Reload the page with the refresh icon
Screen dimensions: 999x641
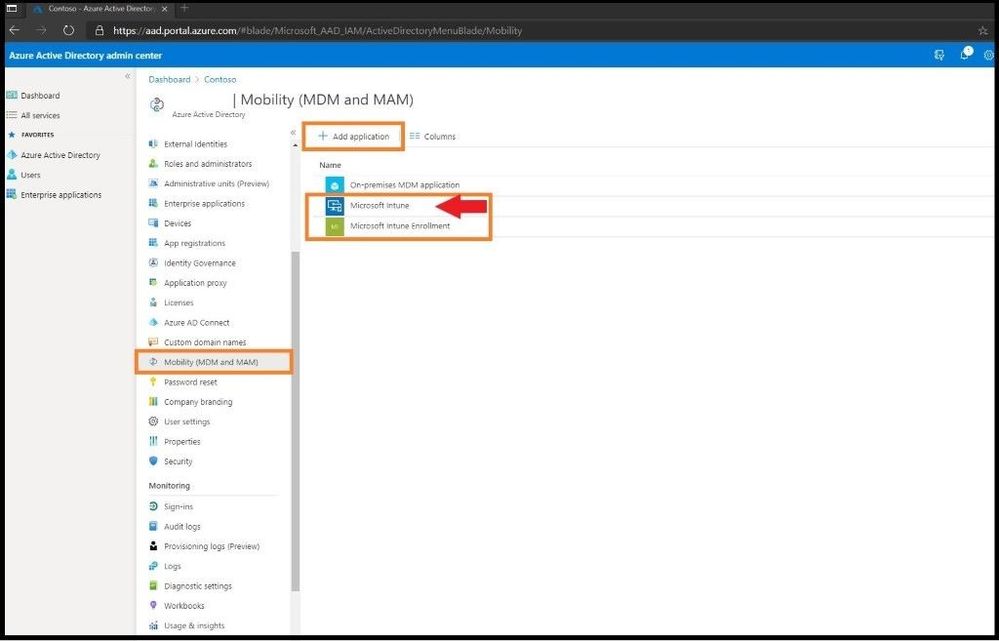(68, 30)
